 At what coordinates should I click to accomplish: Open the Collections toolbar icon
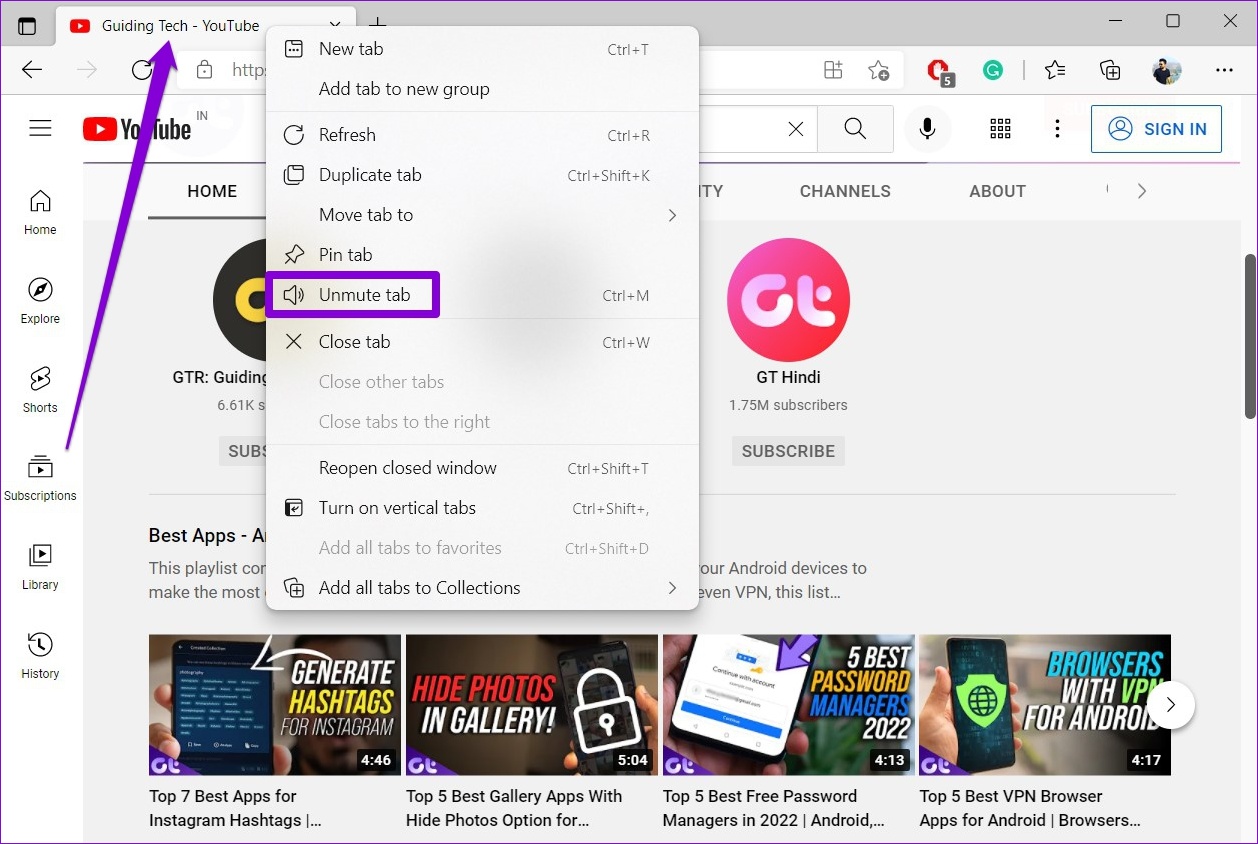(x=1110, y=70)
